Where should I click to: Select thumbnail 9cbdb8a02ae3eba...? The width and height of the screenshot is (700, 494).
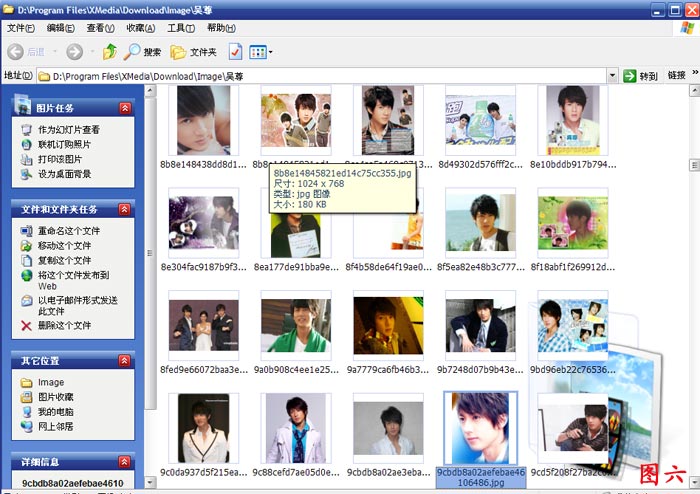388,428
